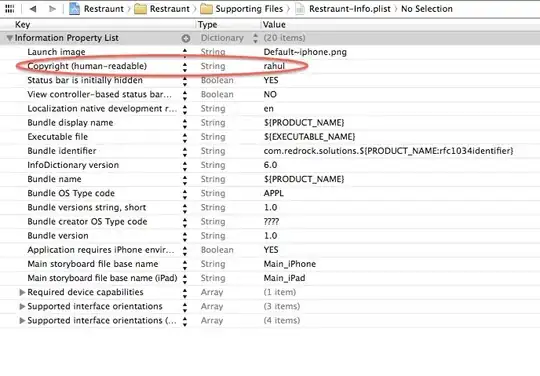
Task: Select the Value column header
Action: (274, 24)
